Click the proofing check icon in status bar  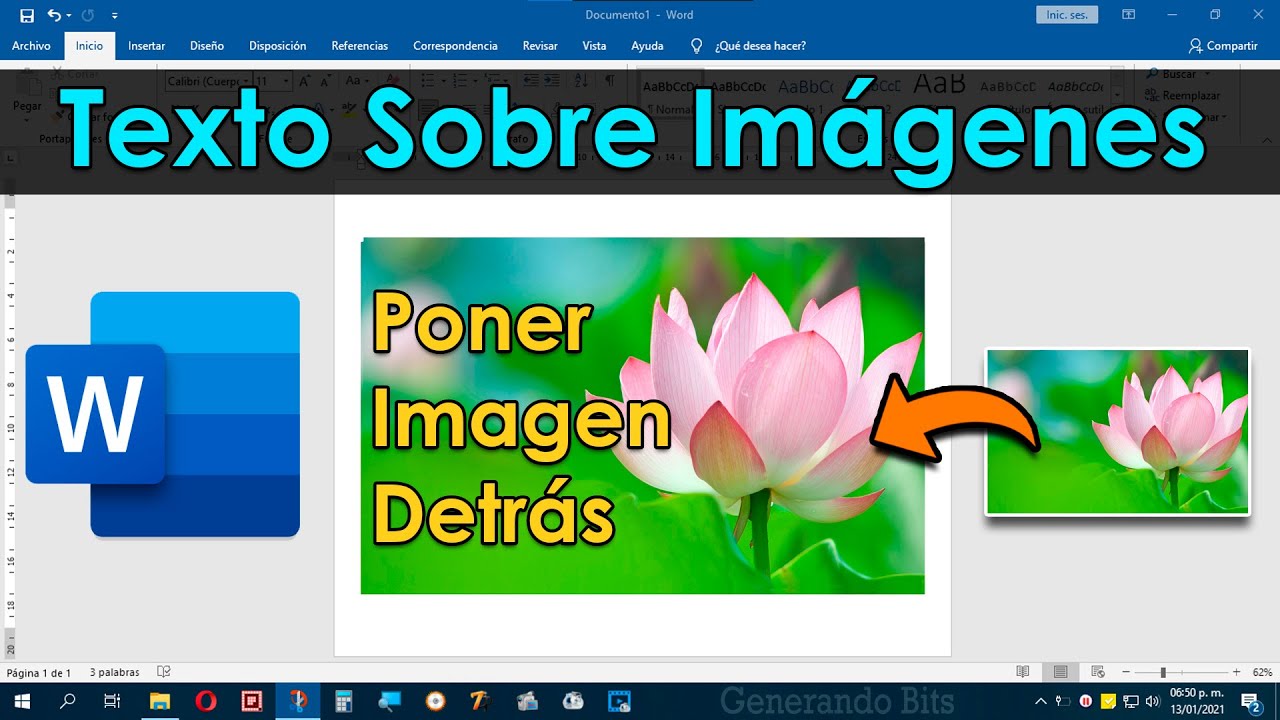(x=164, y=672)
